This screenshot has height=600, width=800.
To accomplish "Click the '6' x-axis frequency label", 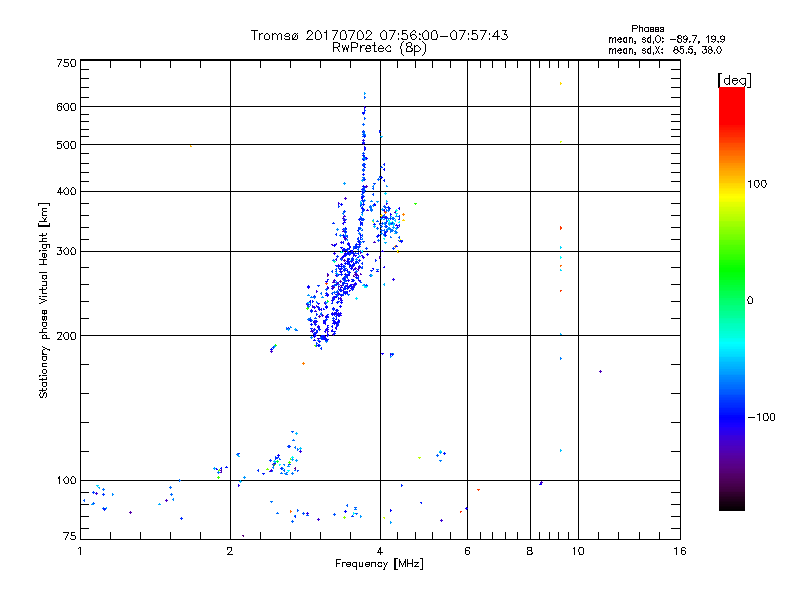I will tap(467, 551).
